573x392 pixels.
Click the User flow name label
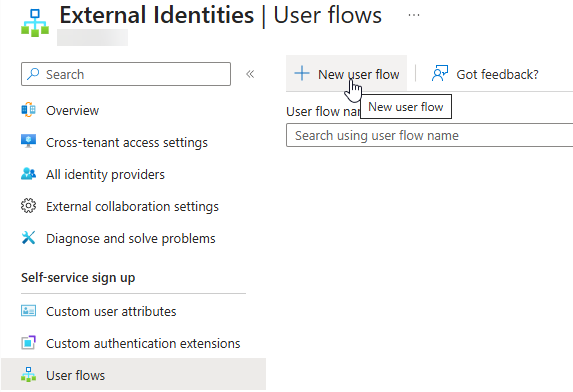[x=323, y=111]
